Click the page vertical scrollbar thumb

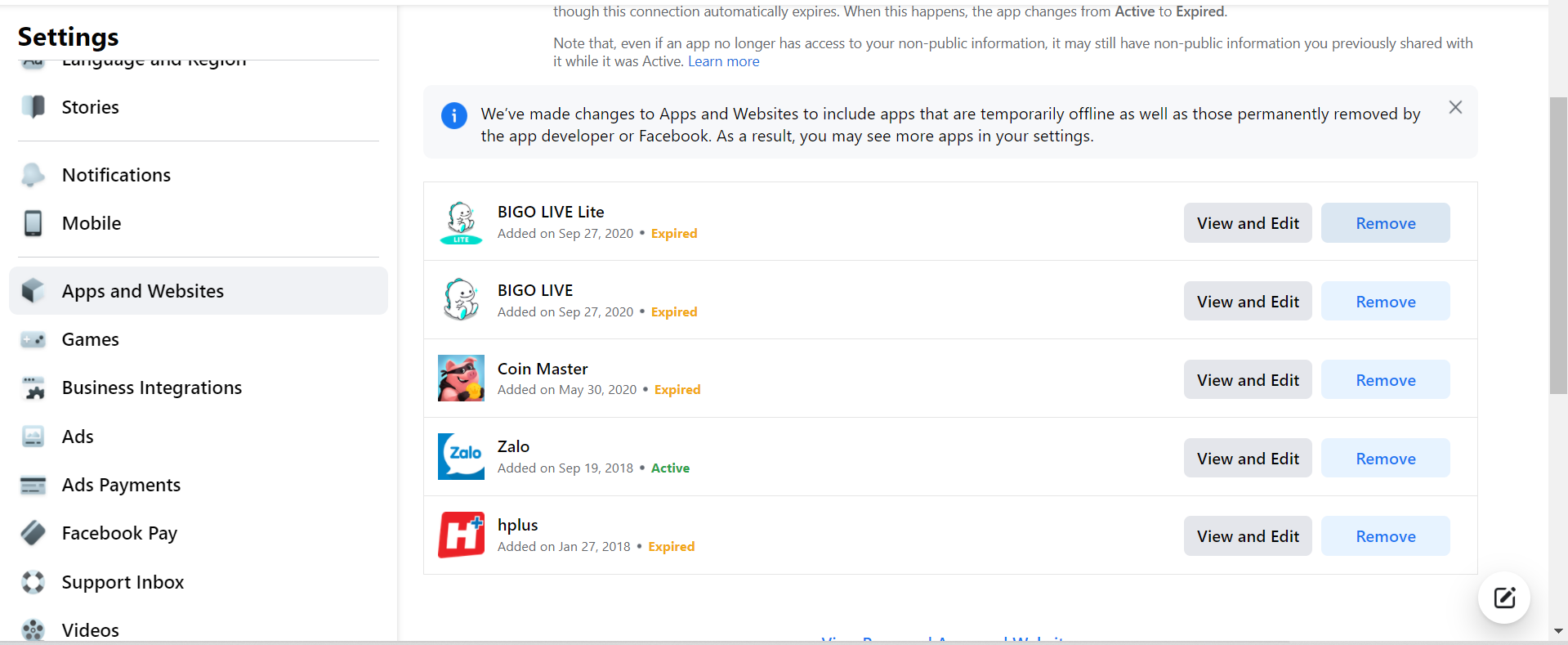coord(1558,245)
